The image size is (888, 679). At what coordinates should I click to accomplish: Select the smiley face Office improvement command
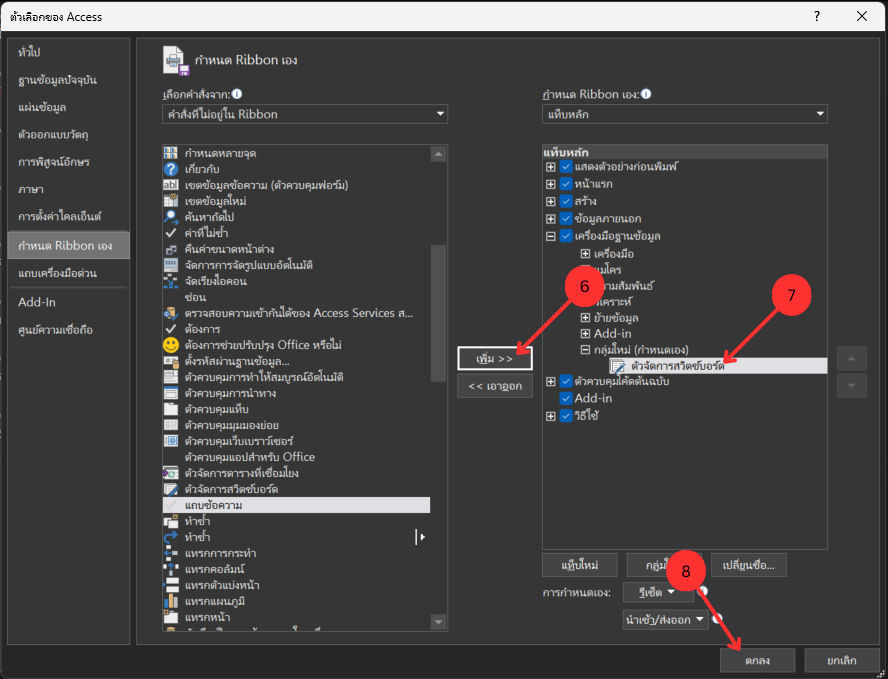(x=170, y=345)
